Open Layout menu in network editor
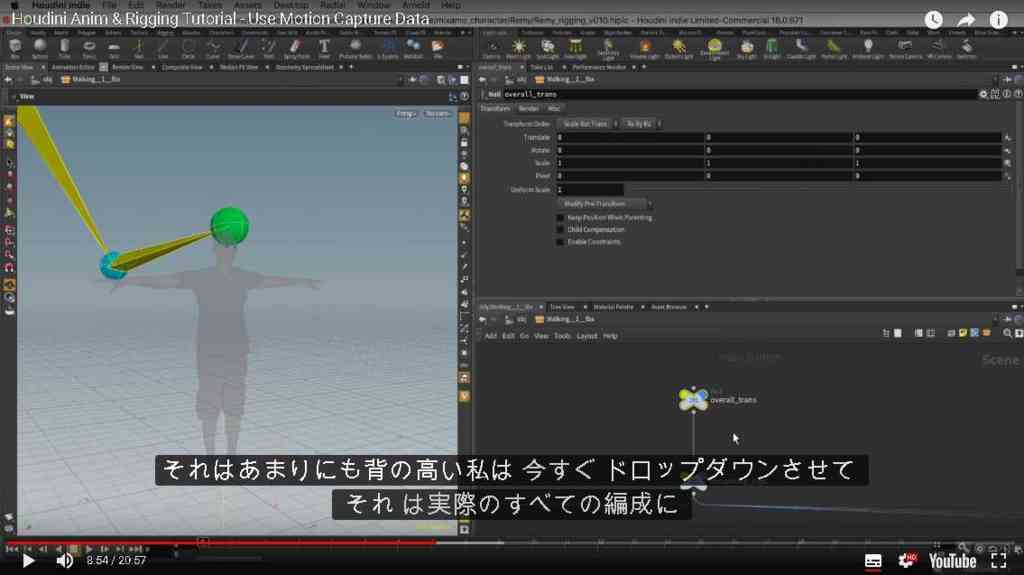 587,336
